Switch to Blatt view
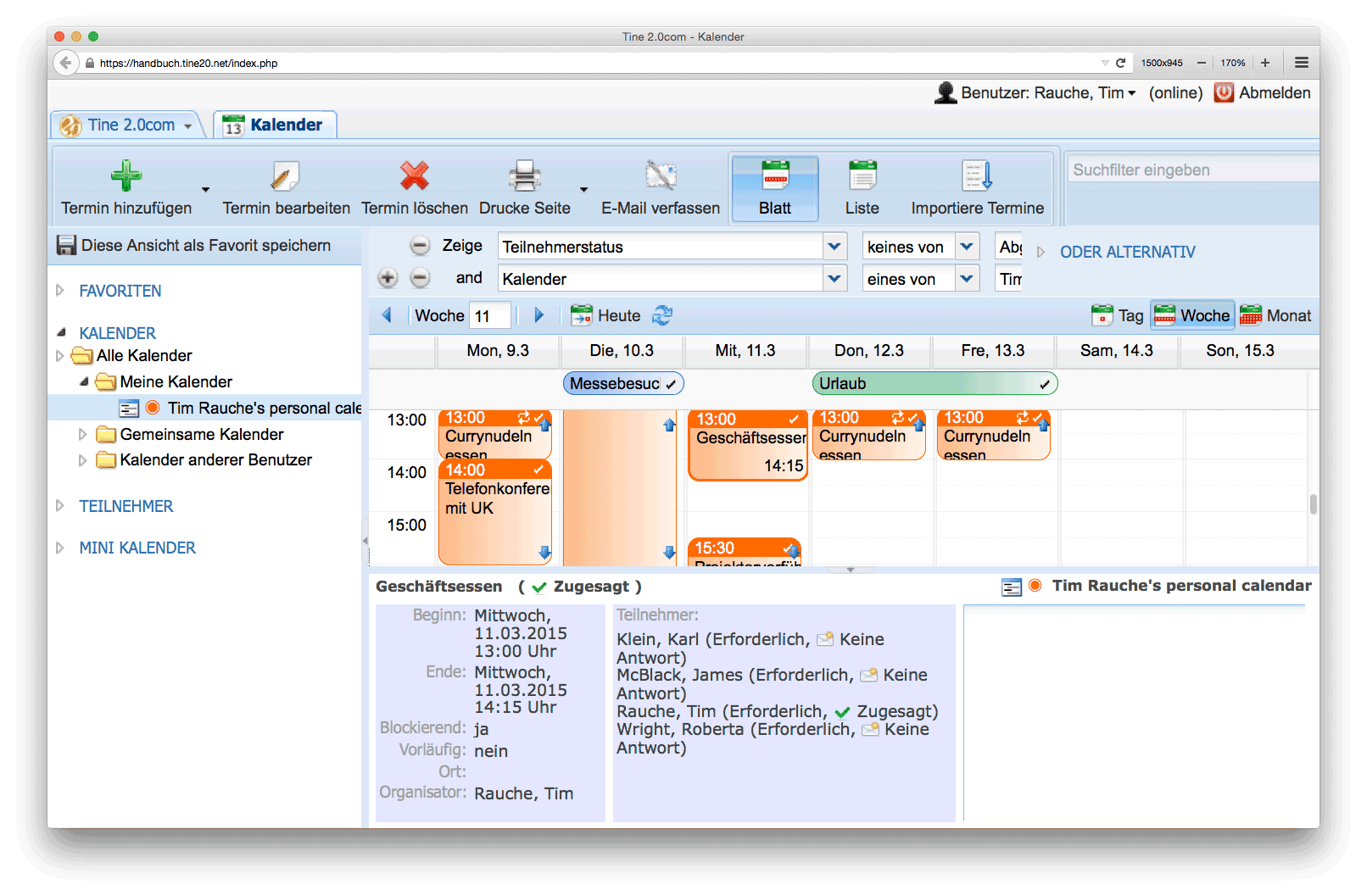The height and width of the screenshot is (896, 1367). click(775, 187)
